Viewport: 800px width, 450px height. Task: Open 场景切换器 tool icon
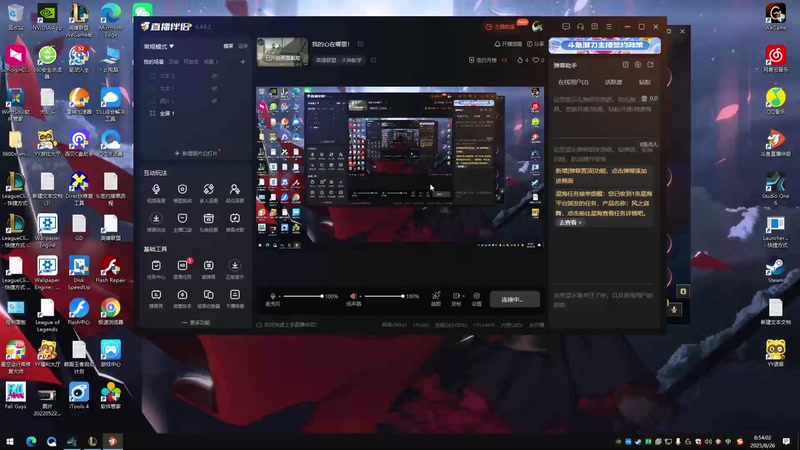click(x=208, y=295)
